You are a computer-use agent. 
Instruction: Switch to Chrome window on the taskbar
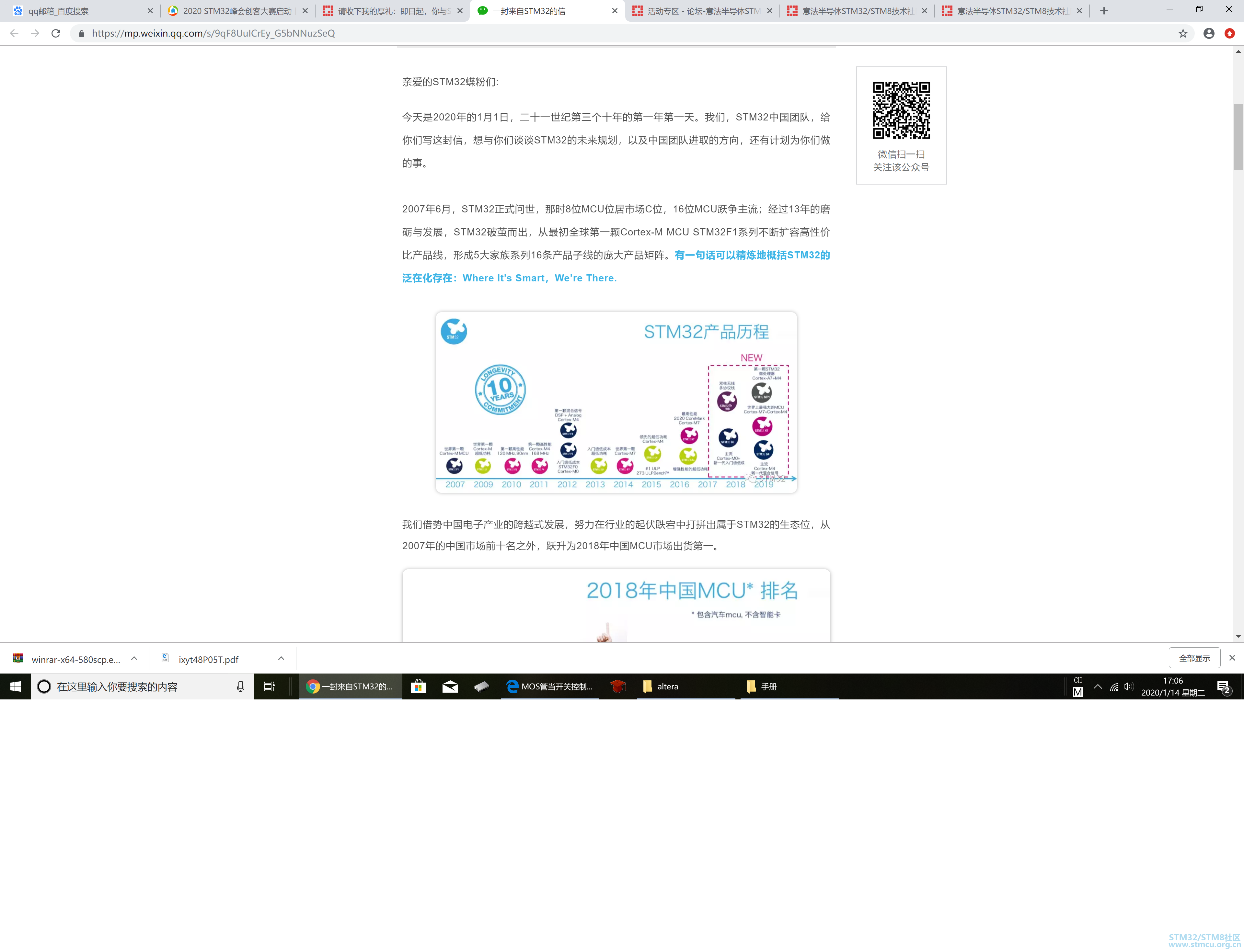pyautogui.click(x=351, y=686)
